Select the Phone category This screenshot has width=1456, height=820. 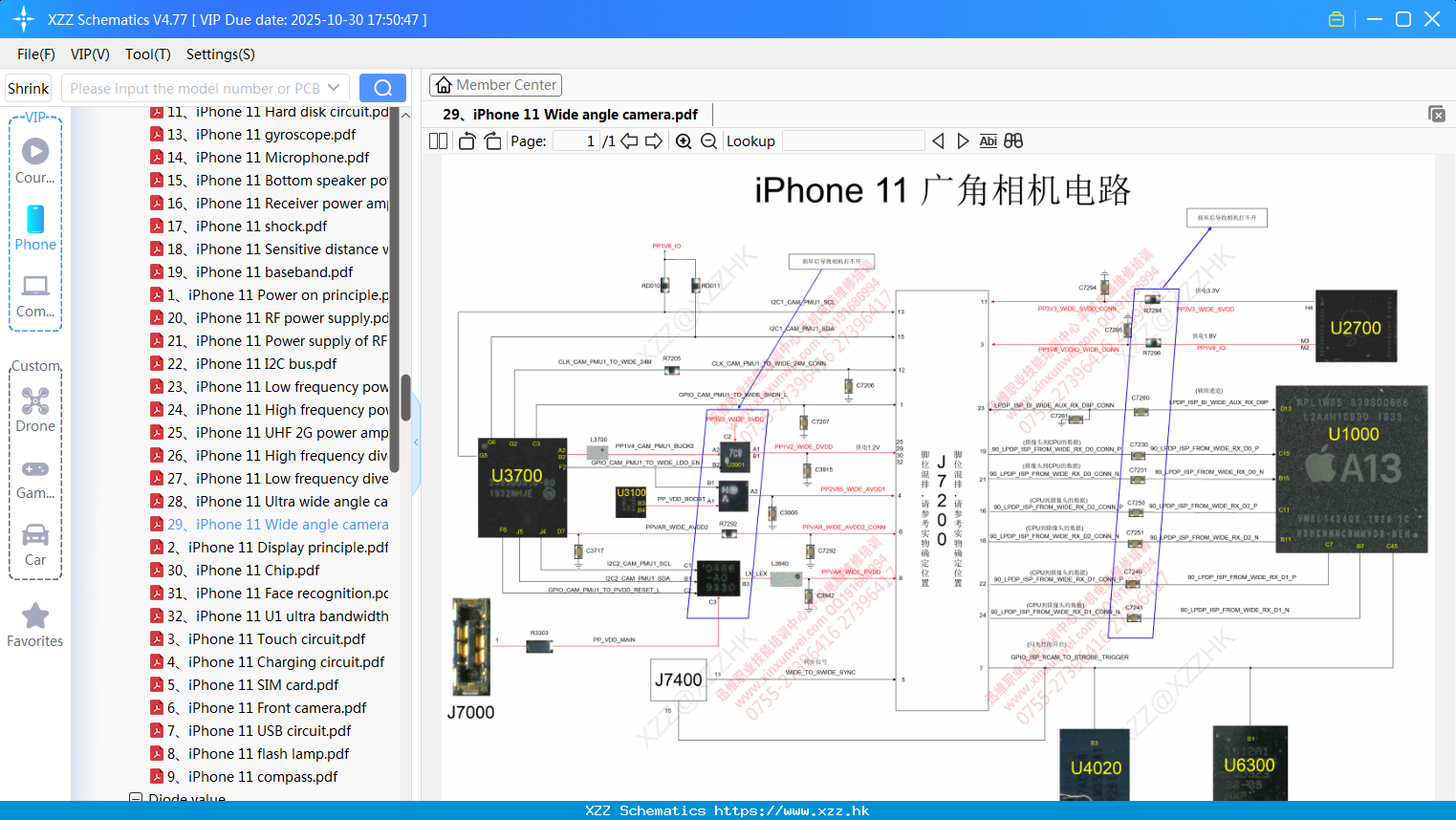(35, 227)
